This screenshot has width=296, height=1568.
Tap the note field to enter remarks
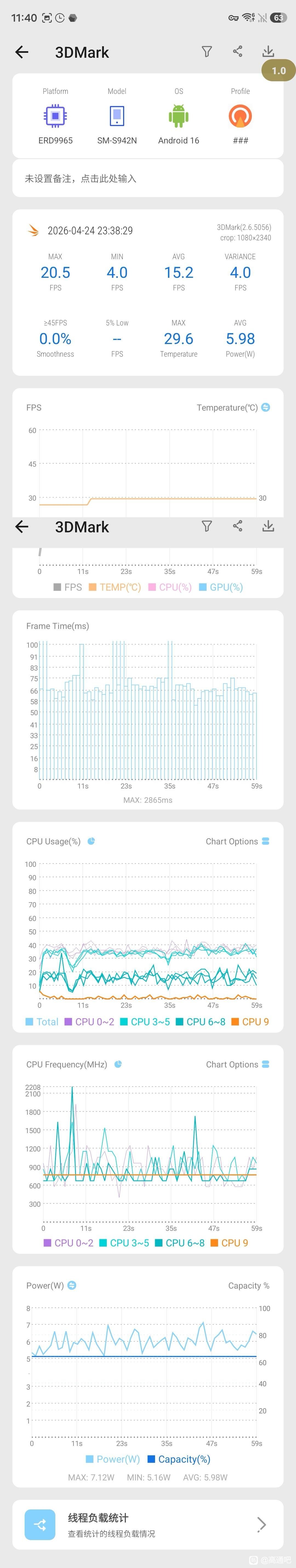tap(148, 178)
